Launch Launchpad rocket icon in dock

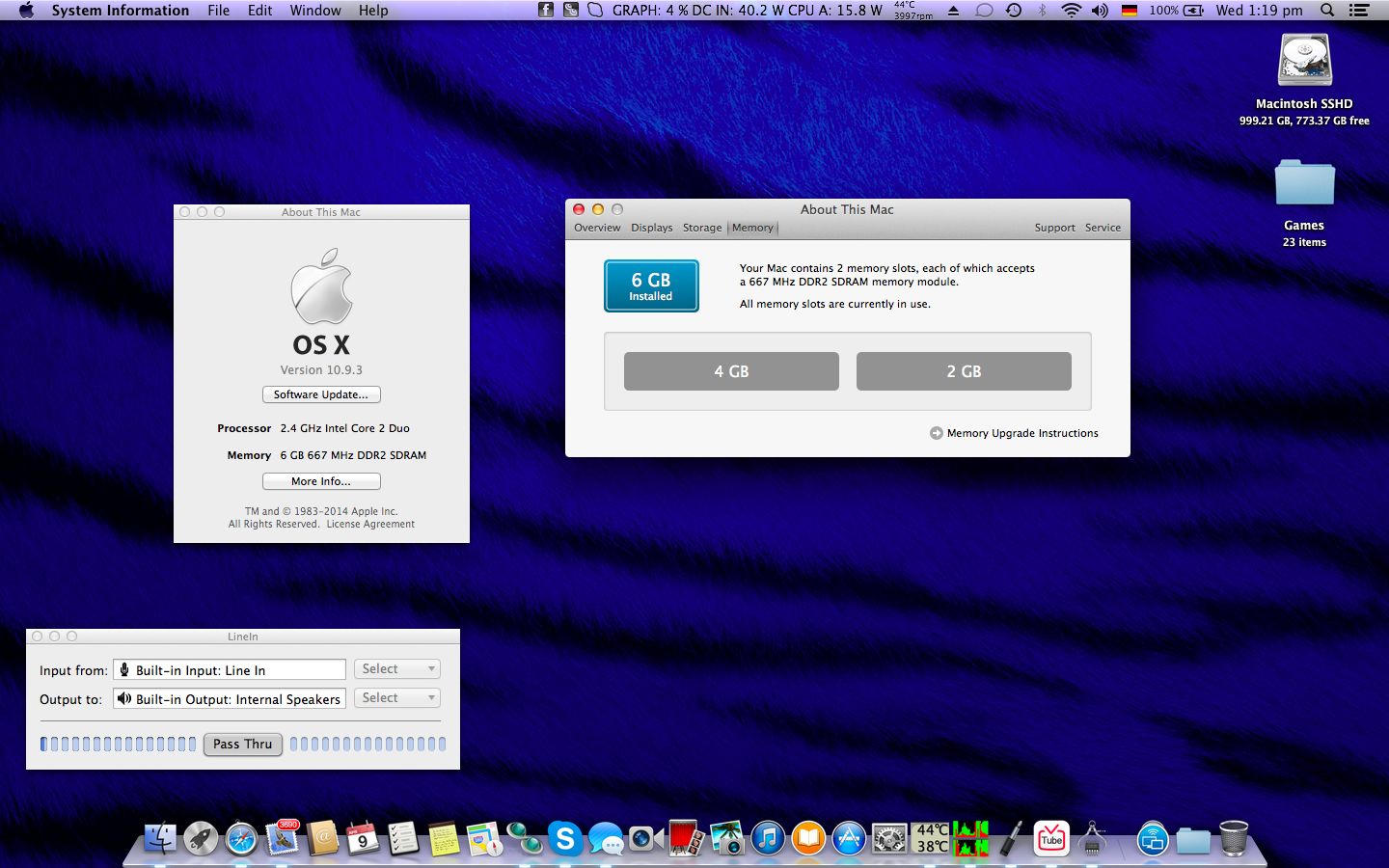coord(201,838)
